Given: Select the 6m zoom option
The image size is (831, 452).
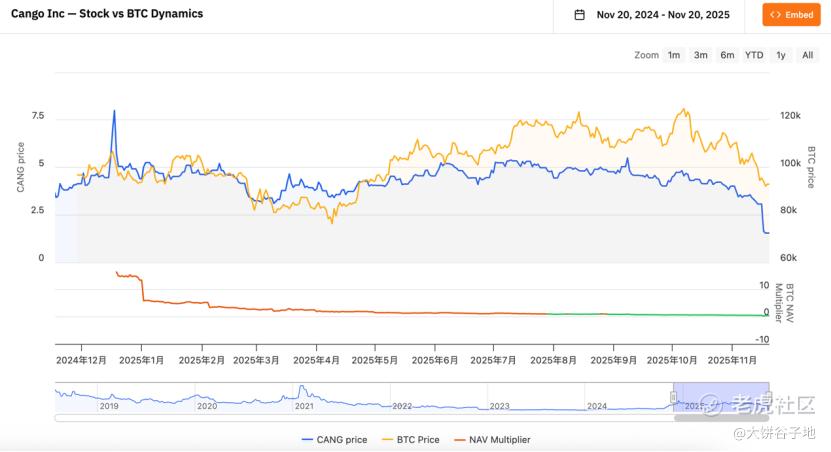Looking at the screenshot, I should point(727,55).
